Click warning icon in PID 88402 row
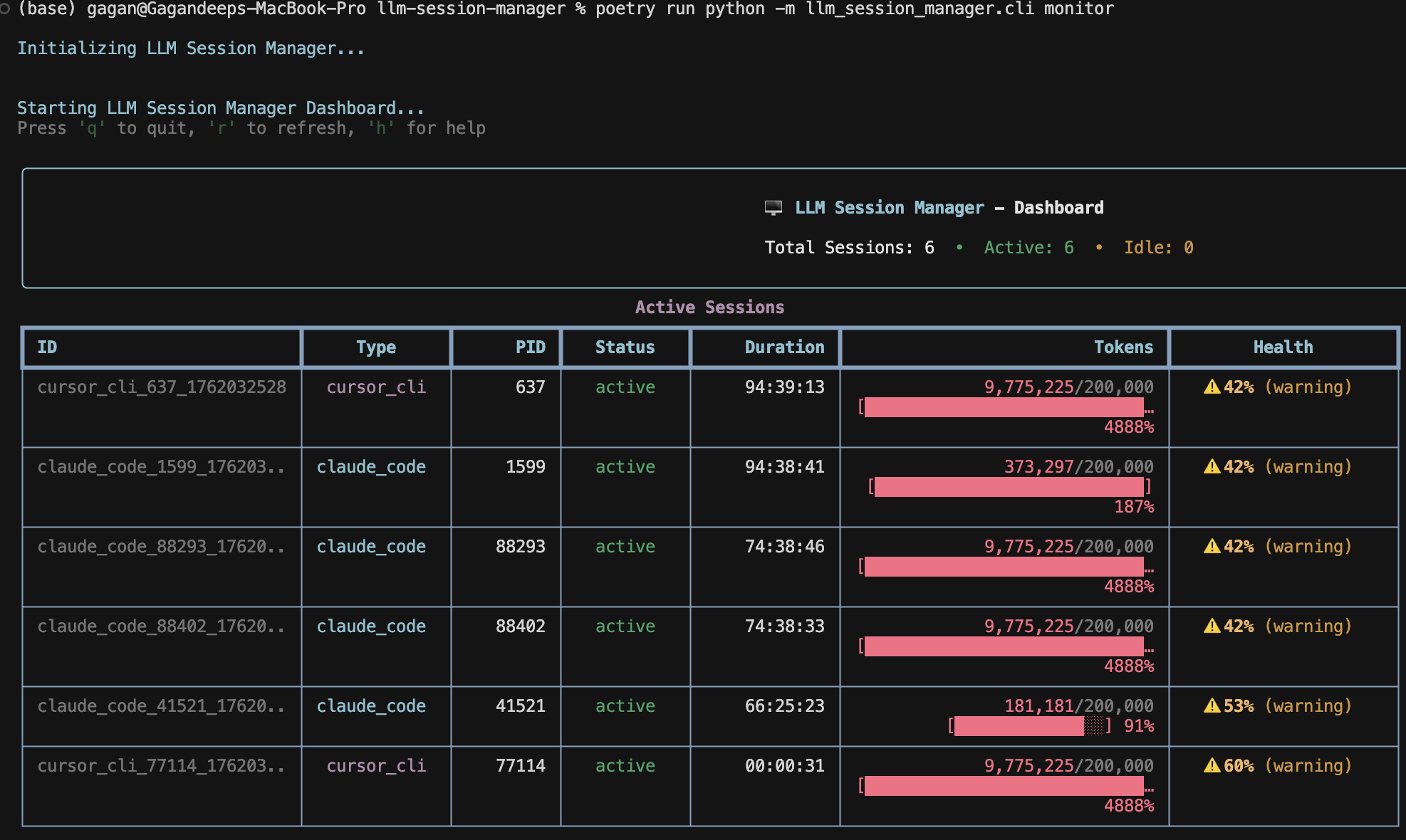 (x=1212, y=626)
